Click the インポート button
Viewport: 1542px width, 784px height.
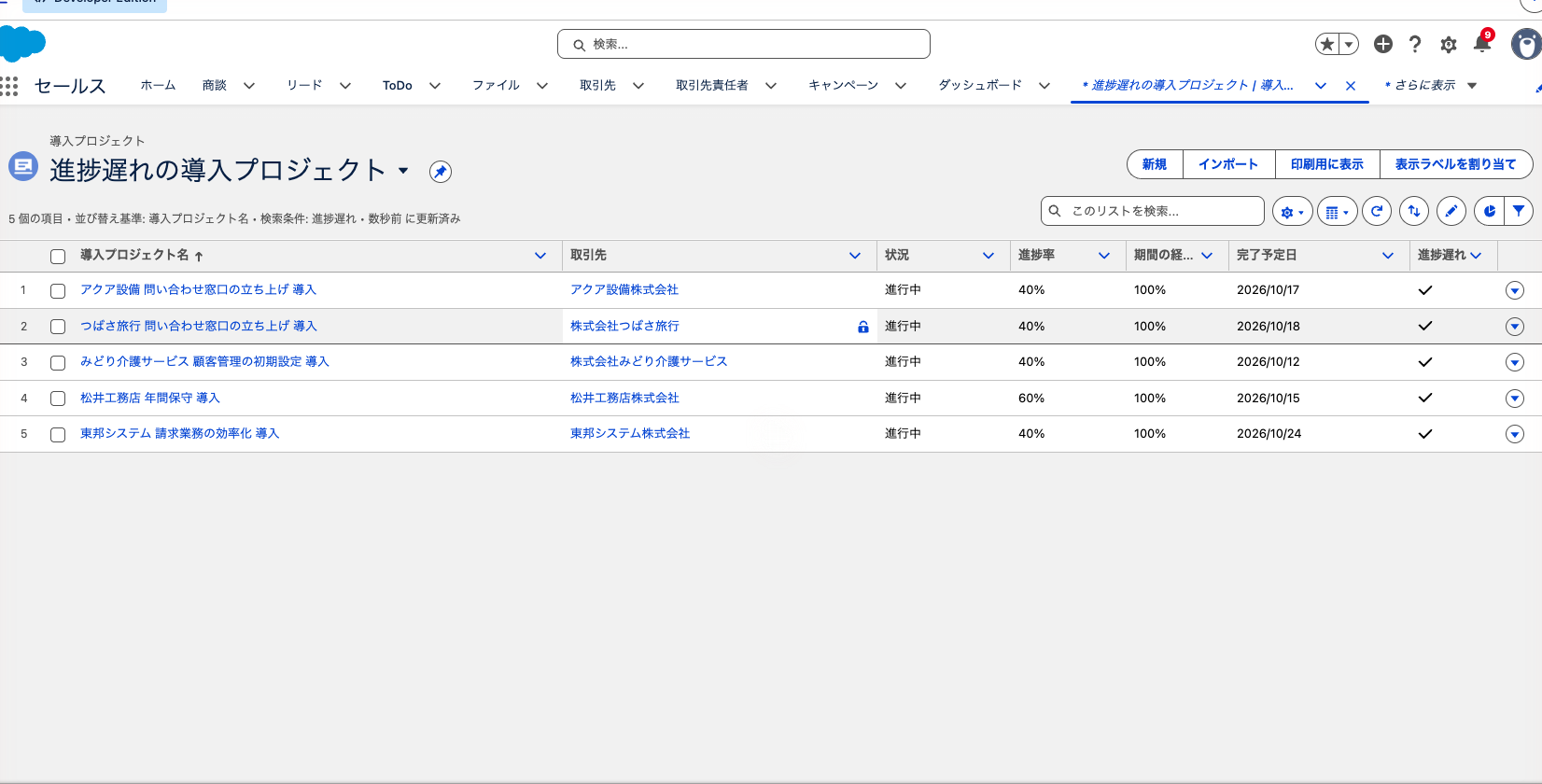pos(1228,164)
